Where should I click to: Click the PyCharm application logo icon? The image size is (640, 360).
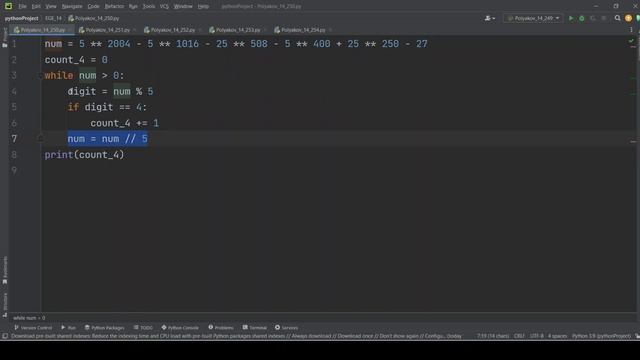pos(8,6)
